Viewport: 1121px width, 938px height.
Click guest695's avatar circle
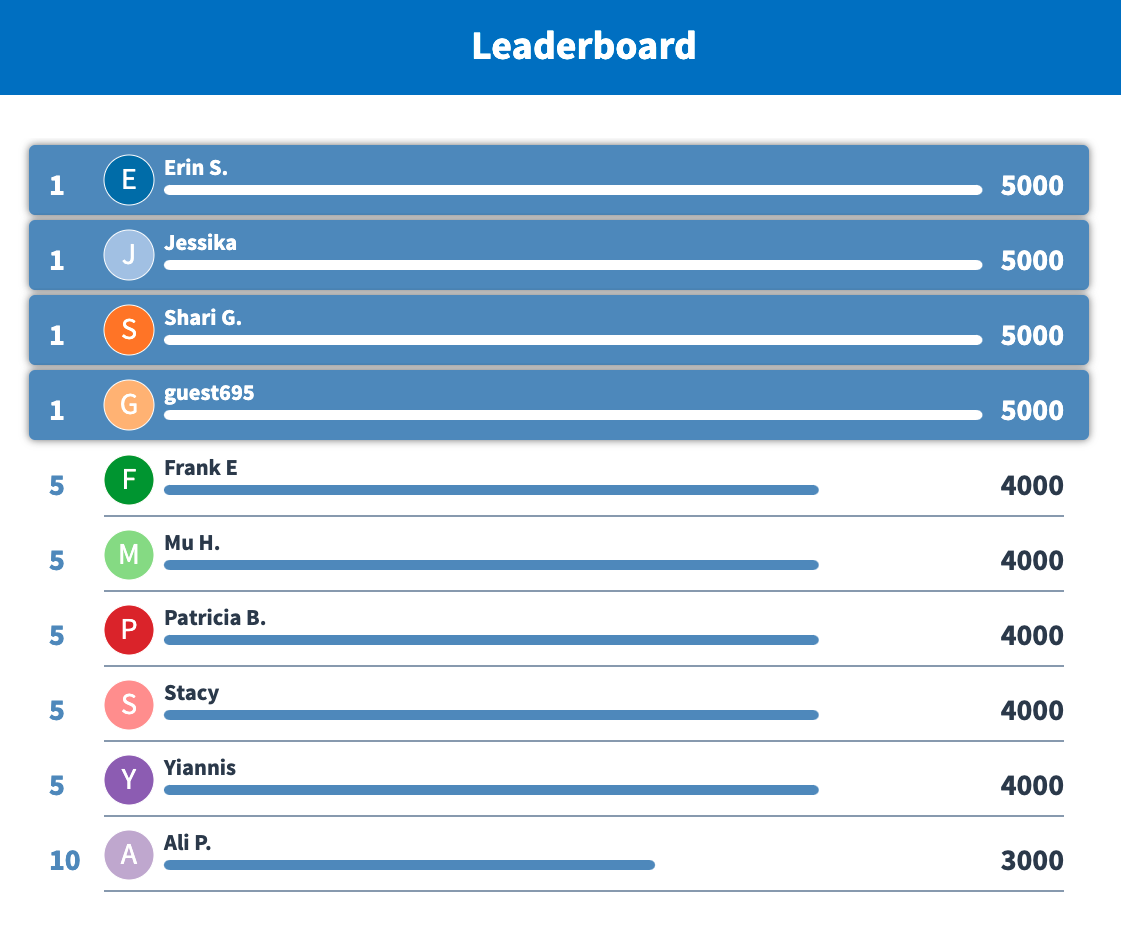128,405
